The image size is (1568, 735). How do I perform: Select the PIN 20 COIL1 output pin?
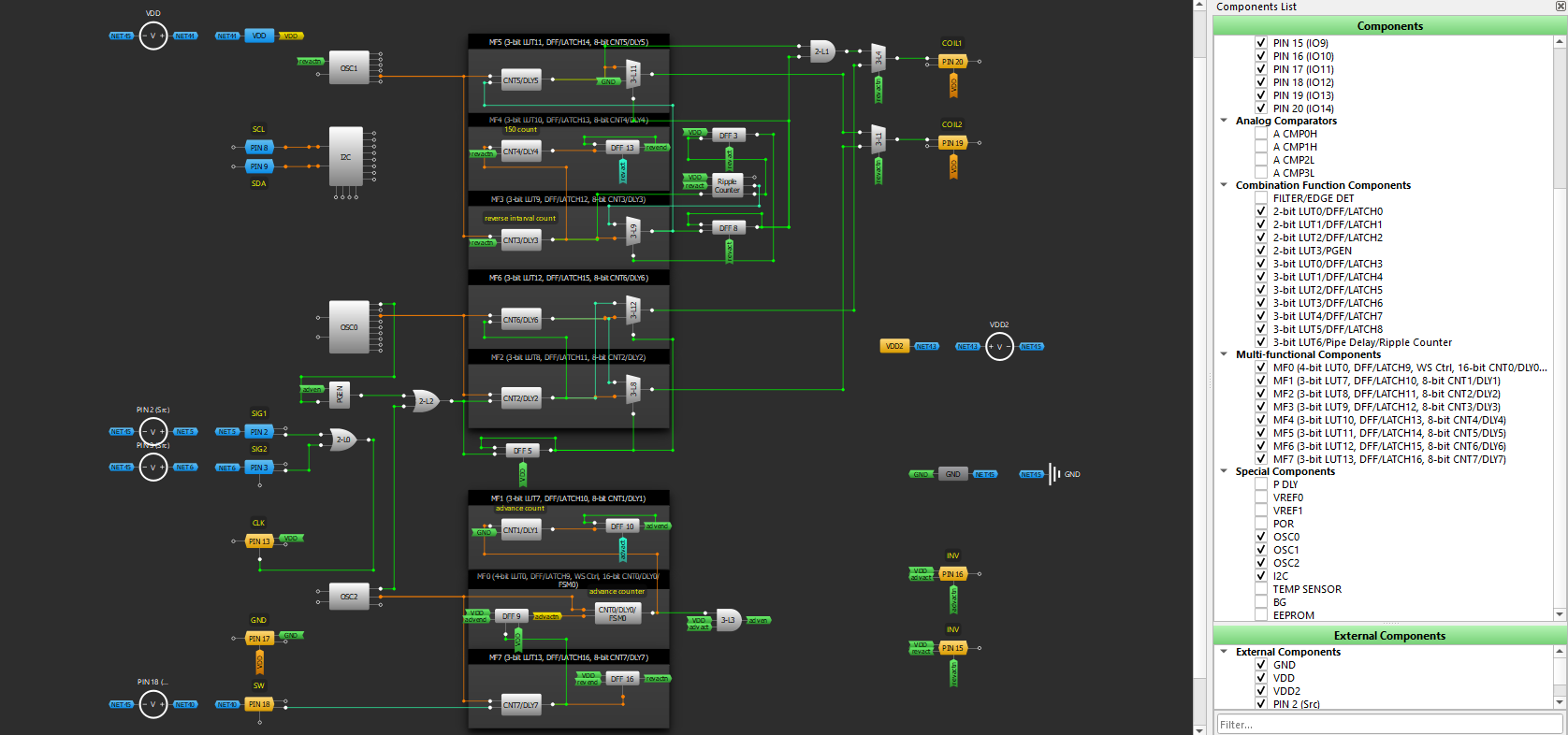tap(952, 62)
